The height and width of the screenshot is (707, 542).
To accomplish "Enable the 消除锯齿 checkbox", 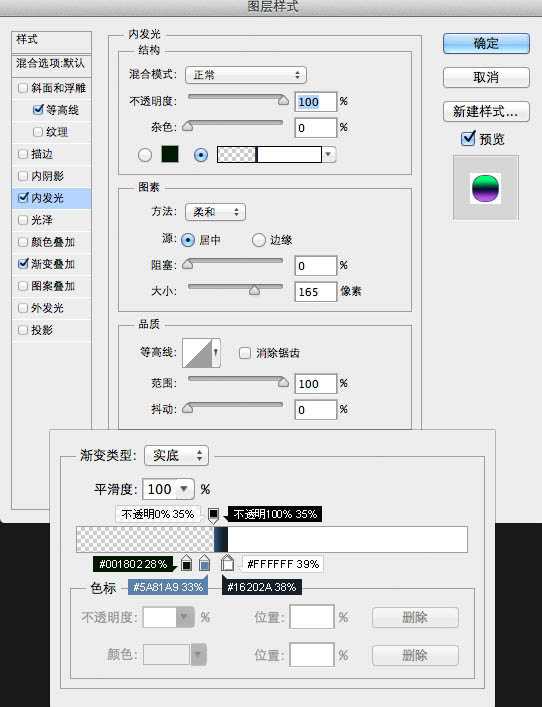I will [244, 353].
